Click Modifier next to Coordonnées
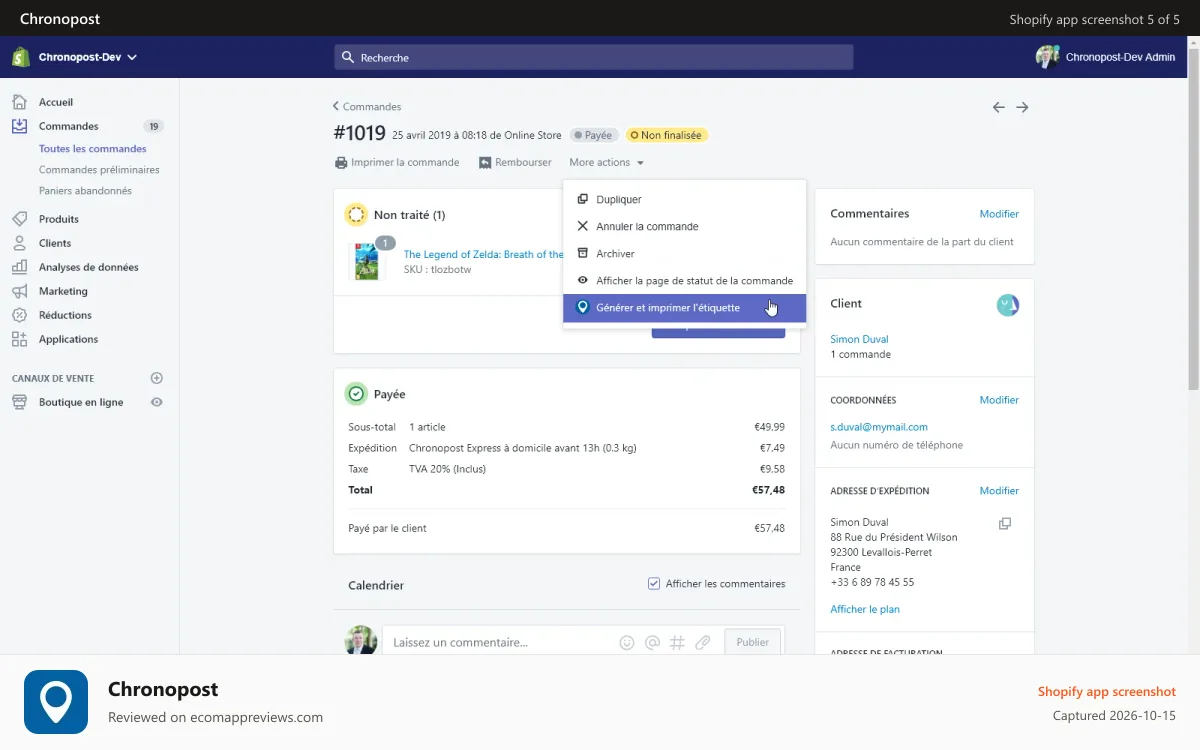1200x750 pixels. coord(999,400)
